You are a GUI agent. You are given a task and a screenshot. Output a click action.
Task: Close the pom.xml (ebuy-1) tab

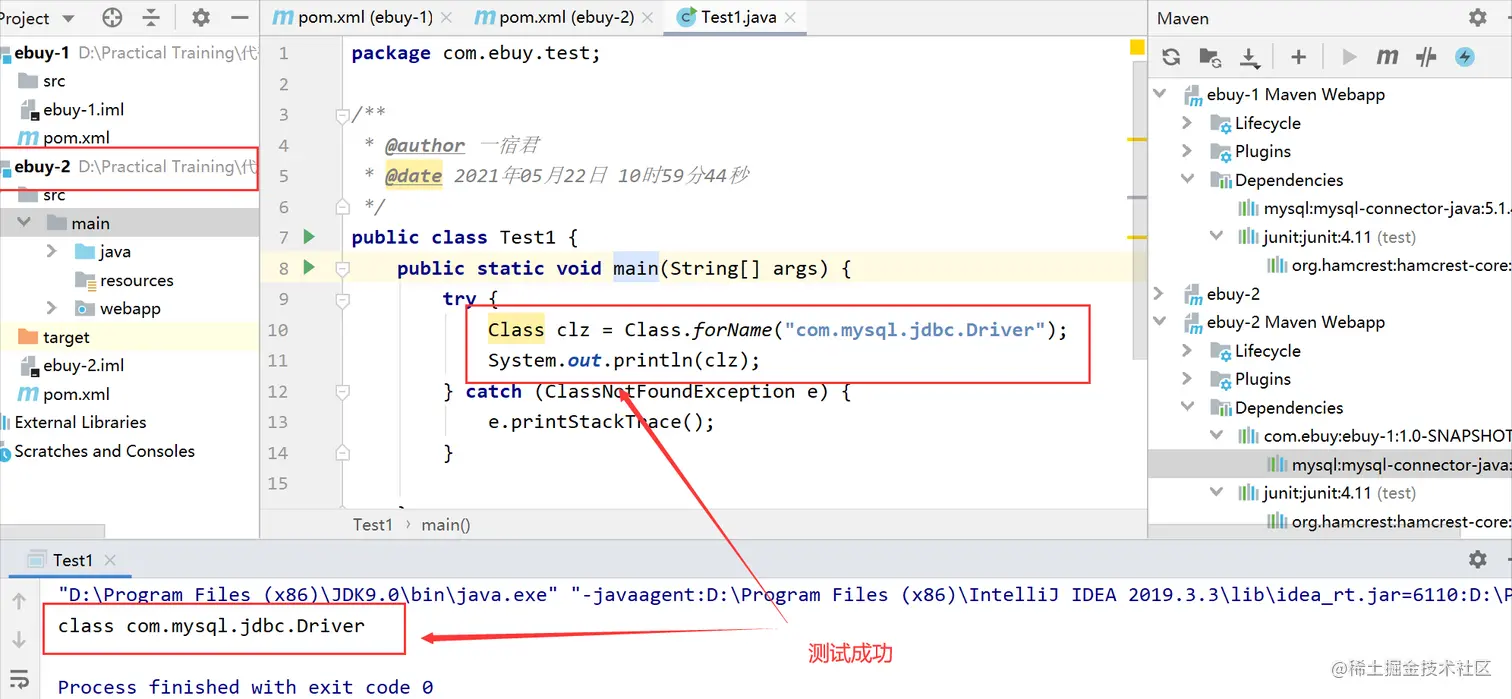445,17
